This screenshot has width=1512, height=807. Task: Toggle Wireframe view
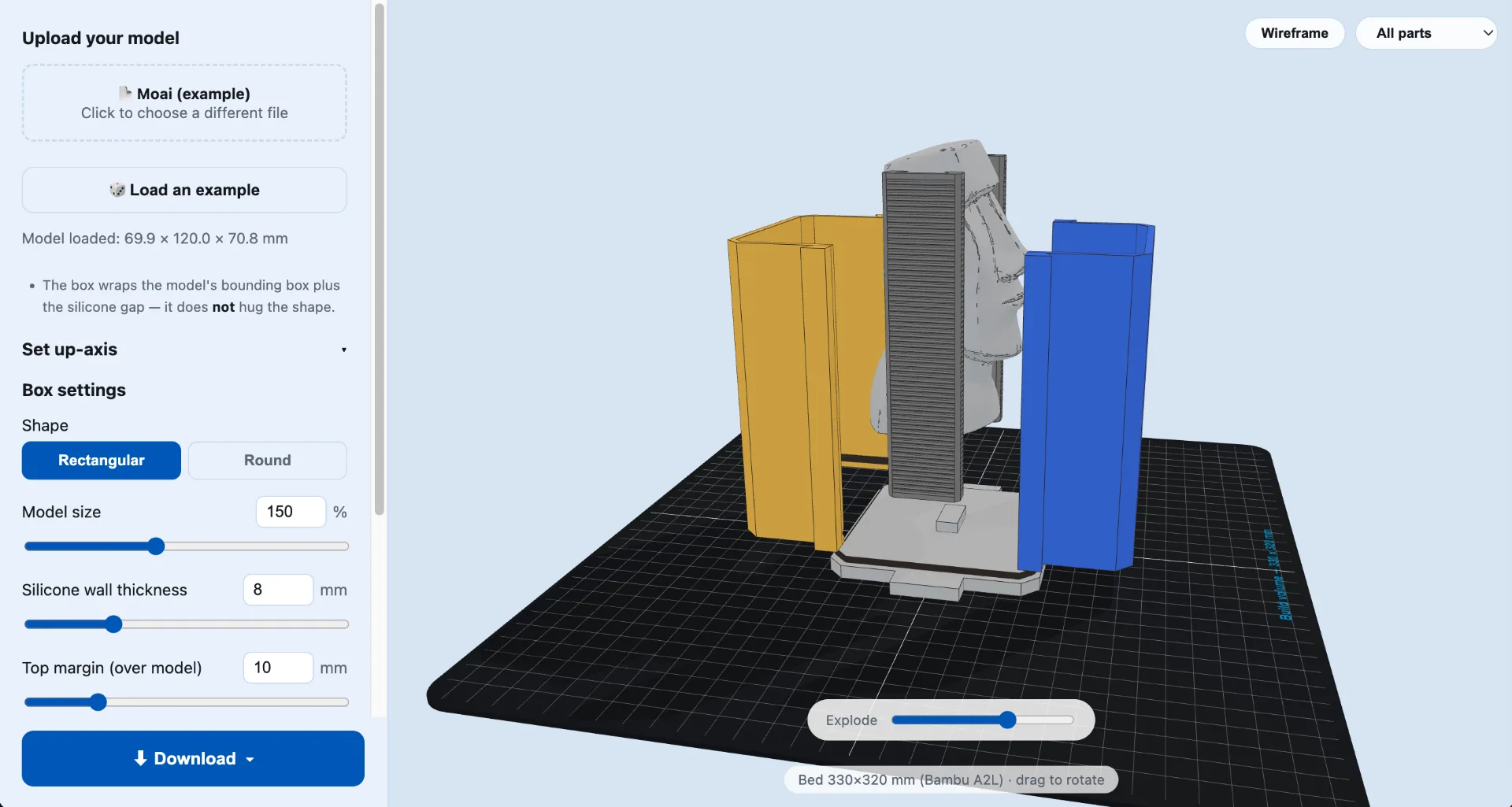point(1295,33)
